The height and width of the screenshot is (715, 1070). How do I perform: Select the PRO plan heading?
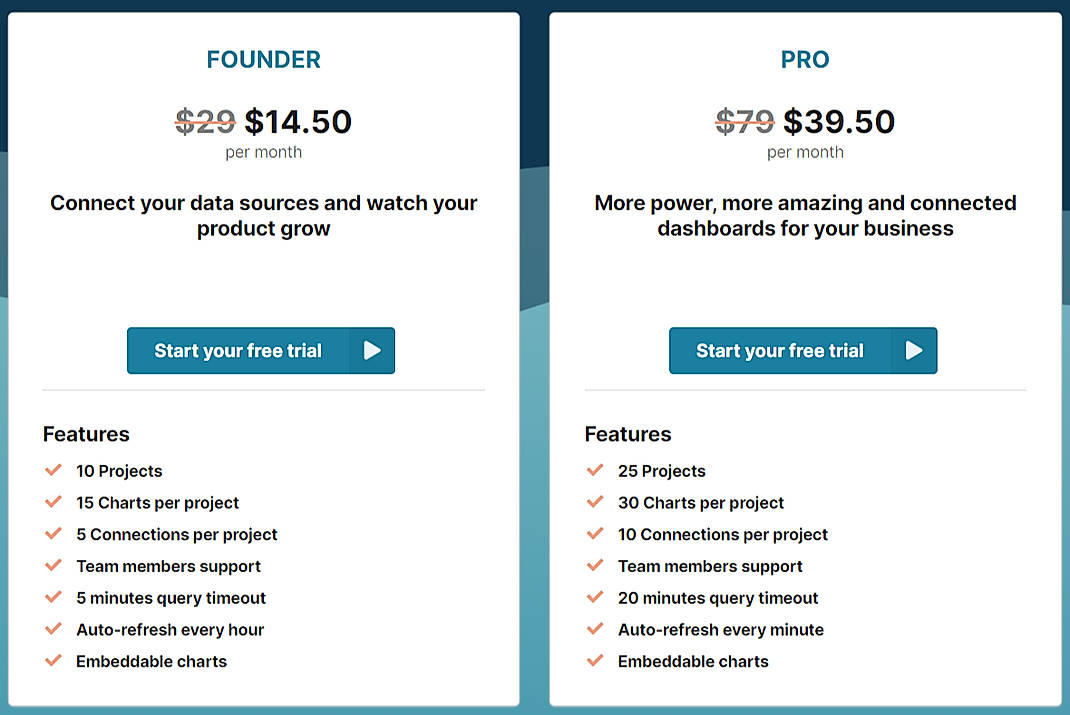click(x=805, y=59)
